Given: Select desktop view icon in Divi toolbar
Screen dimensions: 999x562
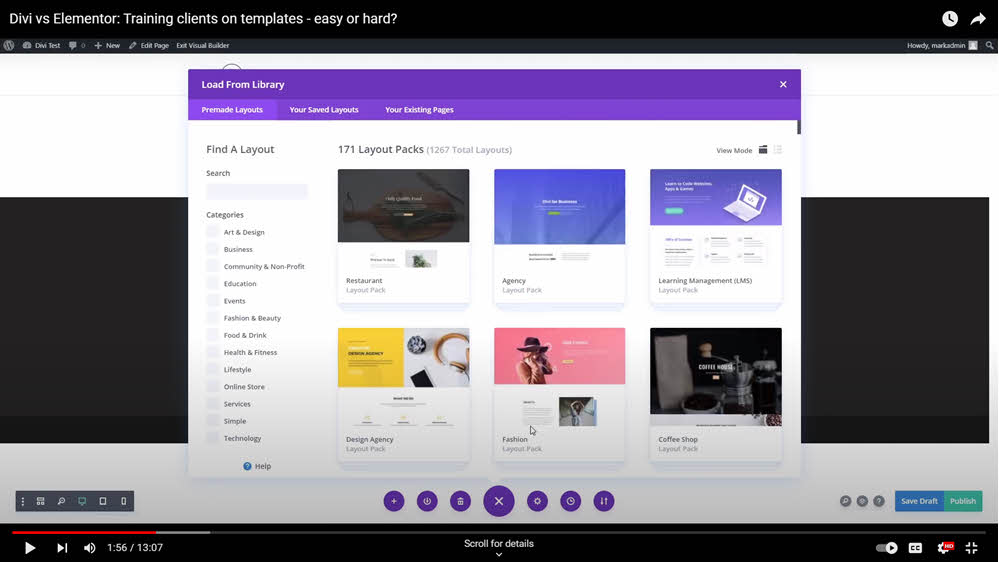Looking at the screenshot, I should (82, 501).
